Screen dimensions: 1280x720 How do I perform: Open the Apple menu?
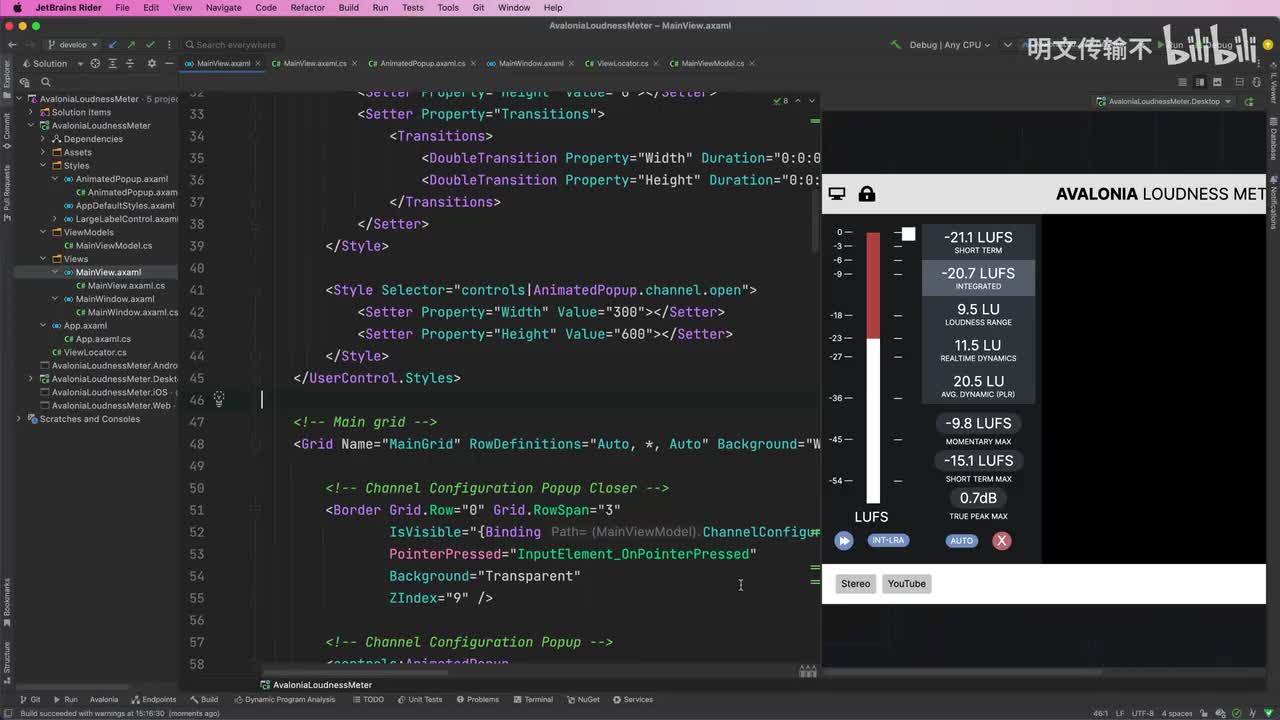coord(17,7)
